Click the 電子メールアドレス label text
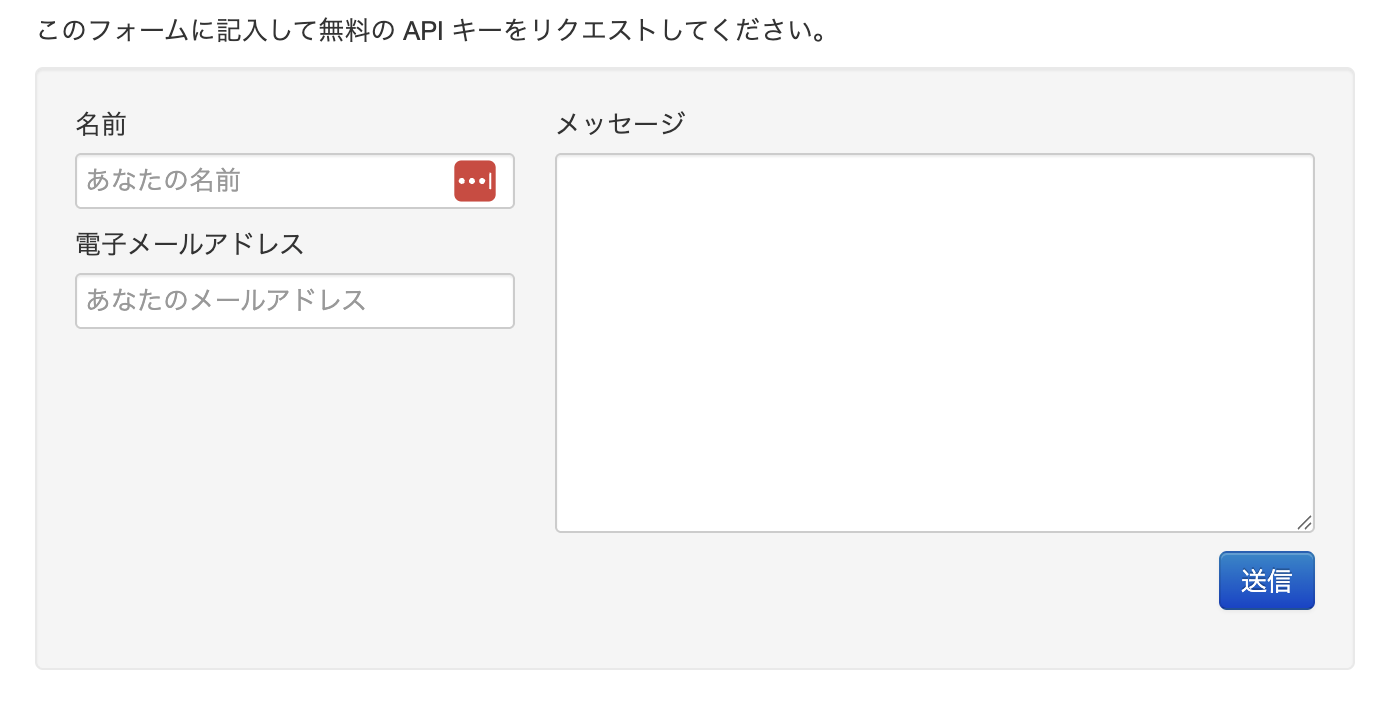The image size is (1398, 704). pyautogui.click(x=190, y=243)
